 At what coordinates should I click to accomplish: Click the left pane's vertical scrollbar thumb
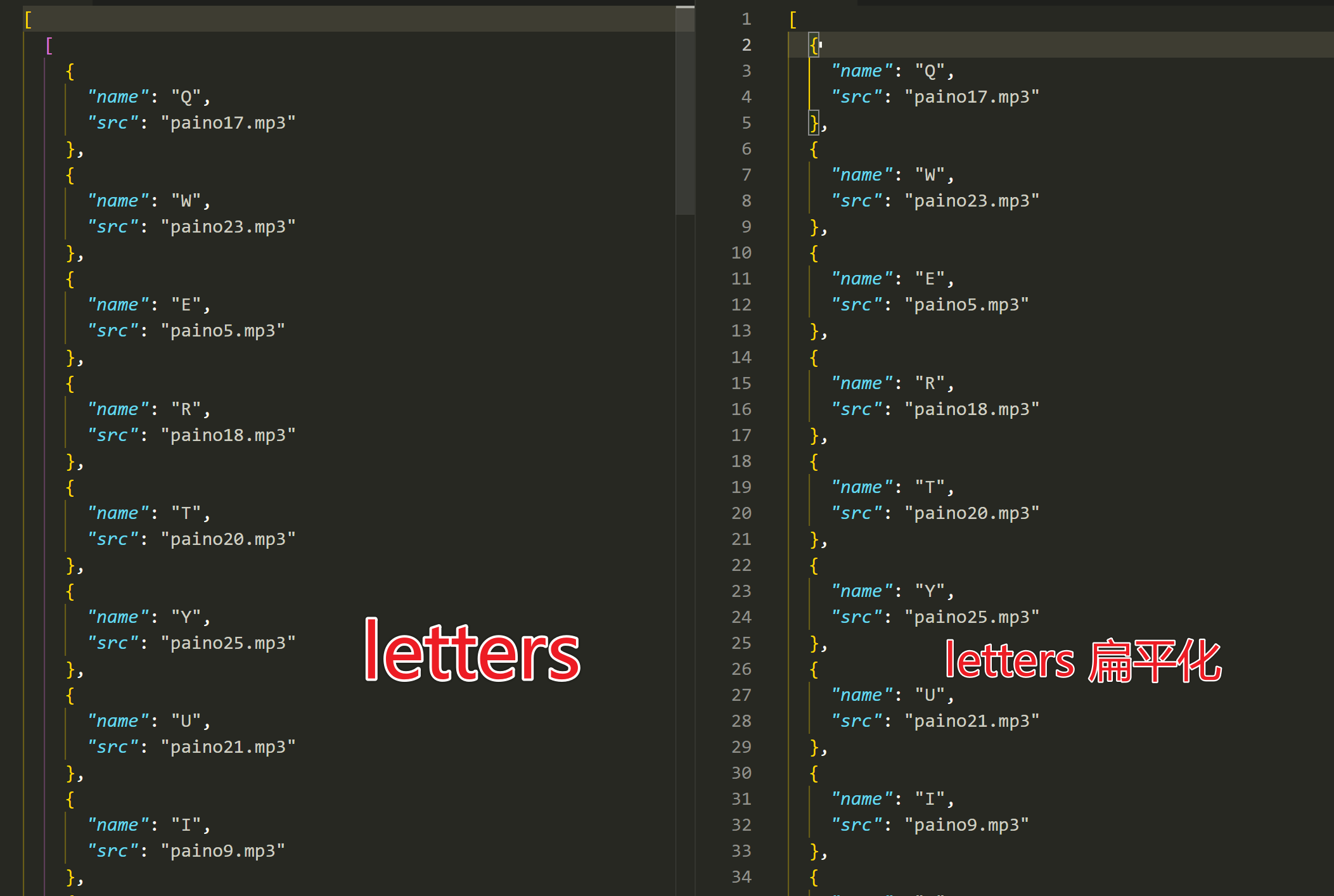tap(685, 111)
